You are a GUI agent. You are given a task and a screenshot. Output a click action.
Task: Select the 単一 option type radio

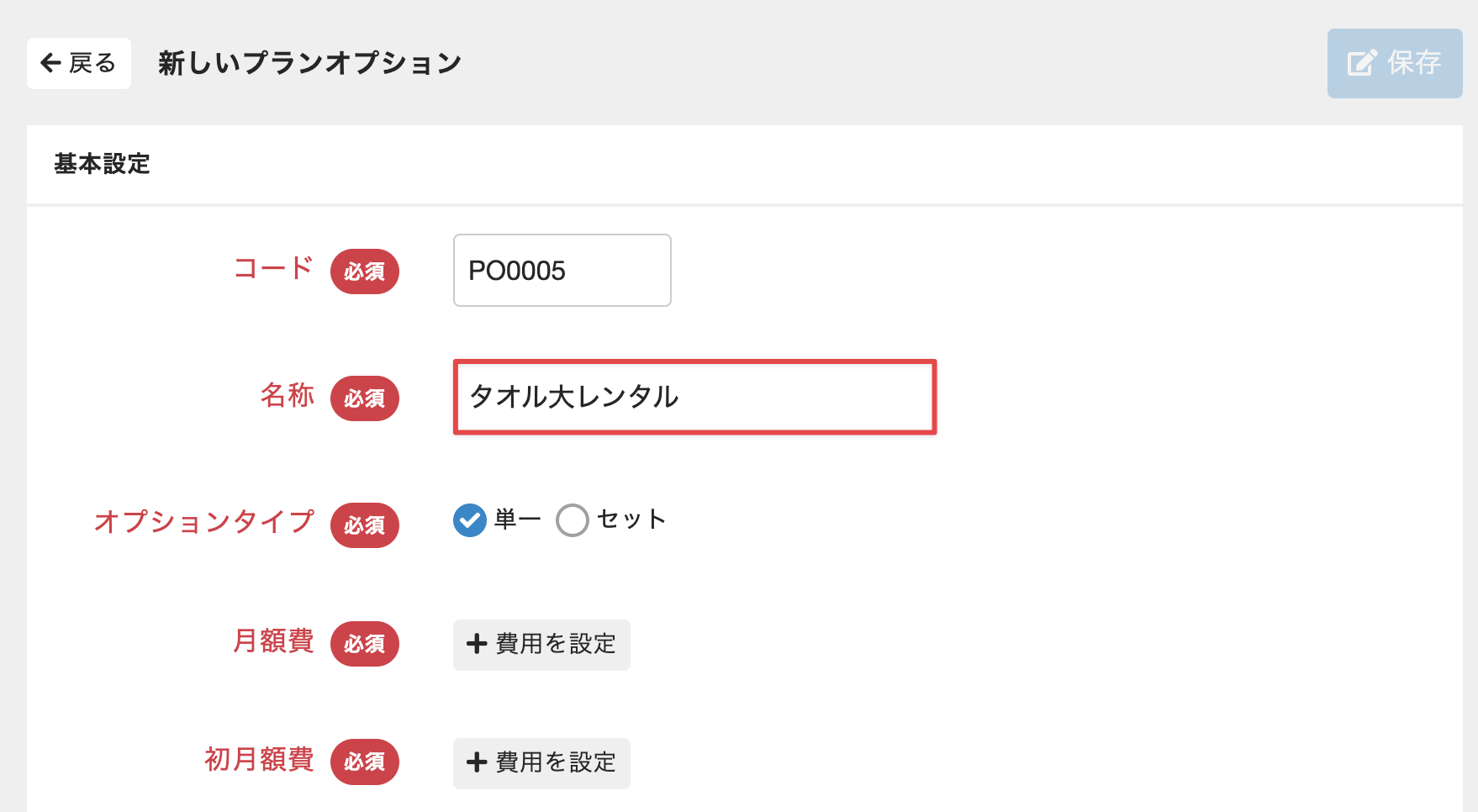470,520
